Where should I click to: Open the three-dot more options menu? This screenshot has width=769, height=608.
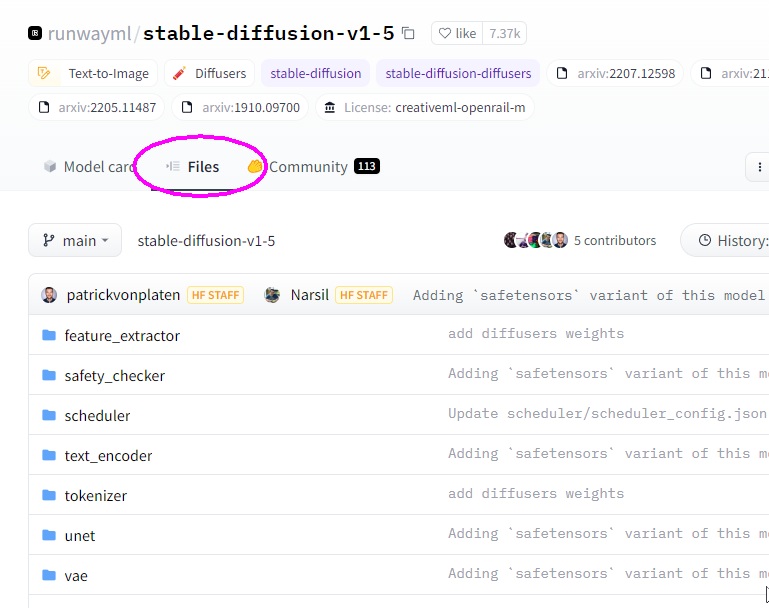(x=759, y=167)
